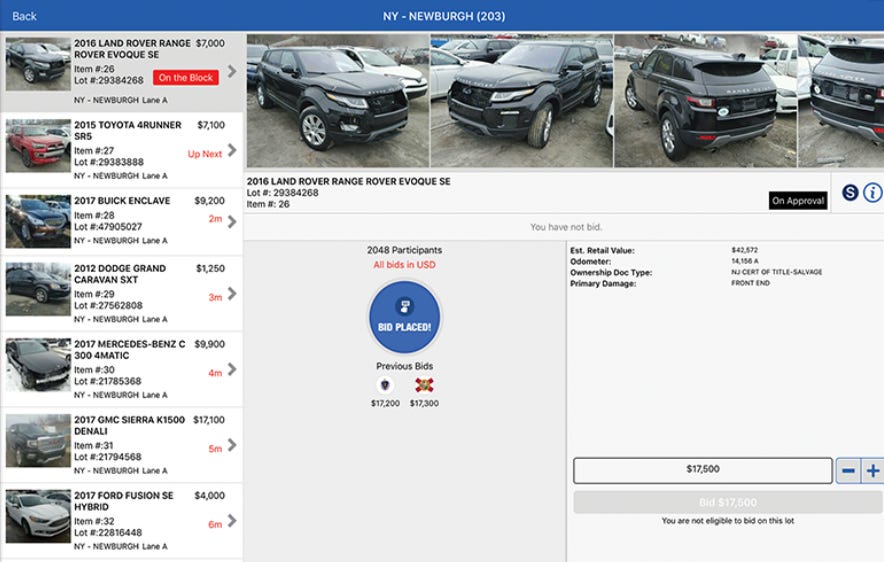Expand the GMC Sierra K1500 row chevron
Screen dimensions: 884x562
point(232,445)
